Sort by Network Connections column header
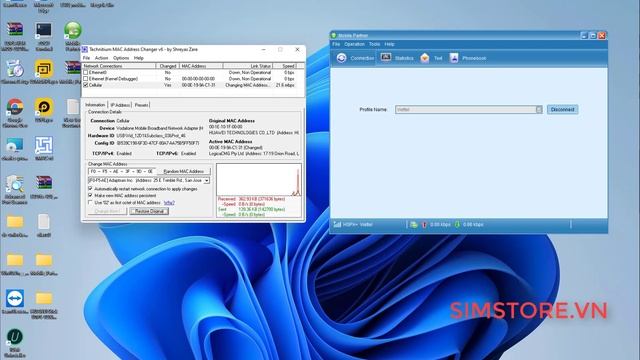This screenshot has height=360, width=640. 119,66
